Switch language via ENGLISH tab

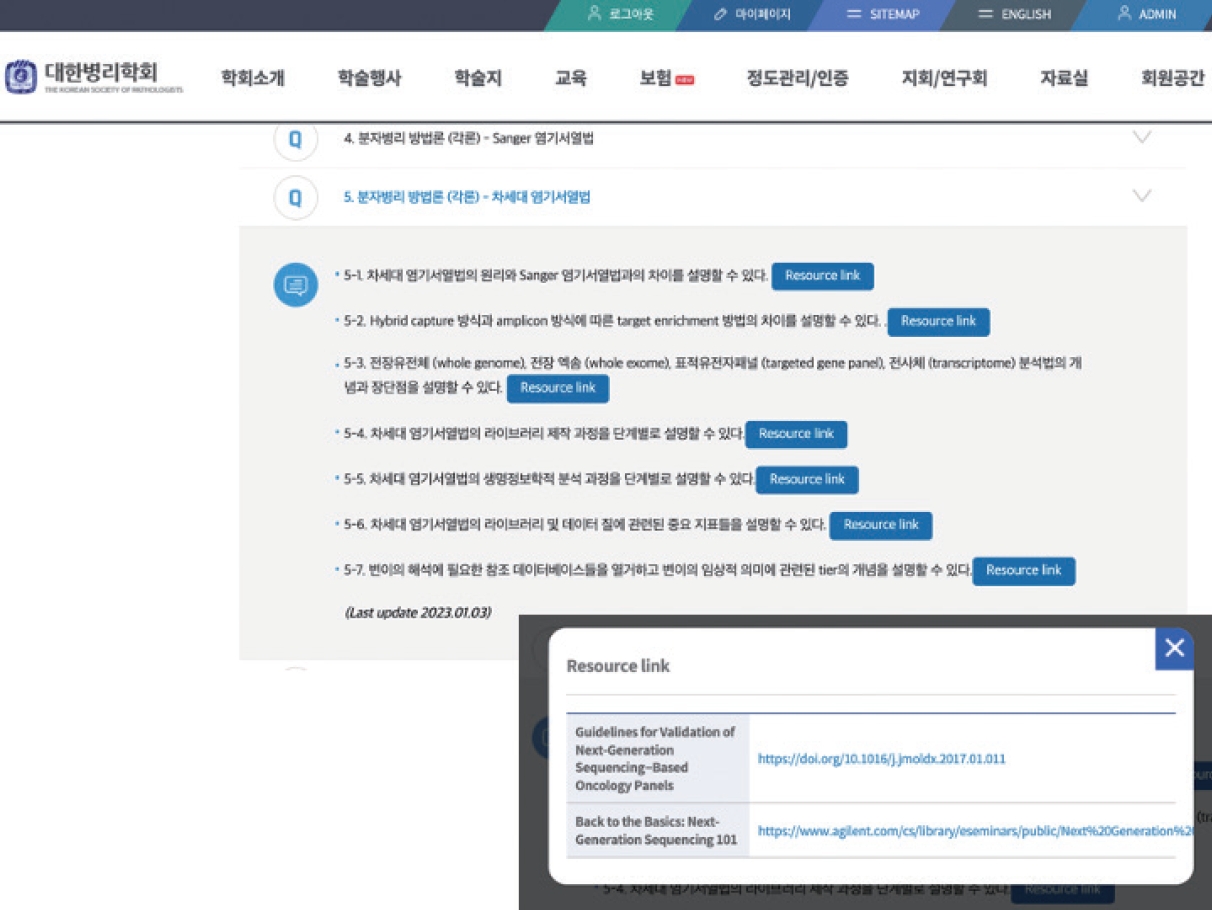point(1014,14)
